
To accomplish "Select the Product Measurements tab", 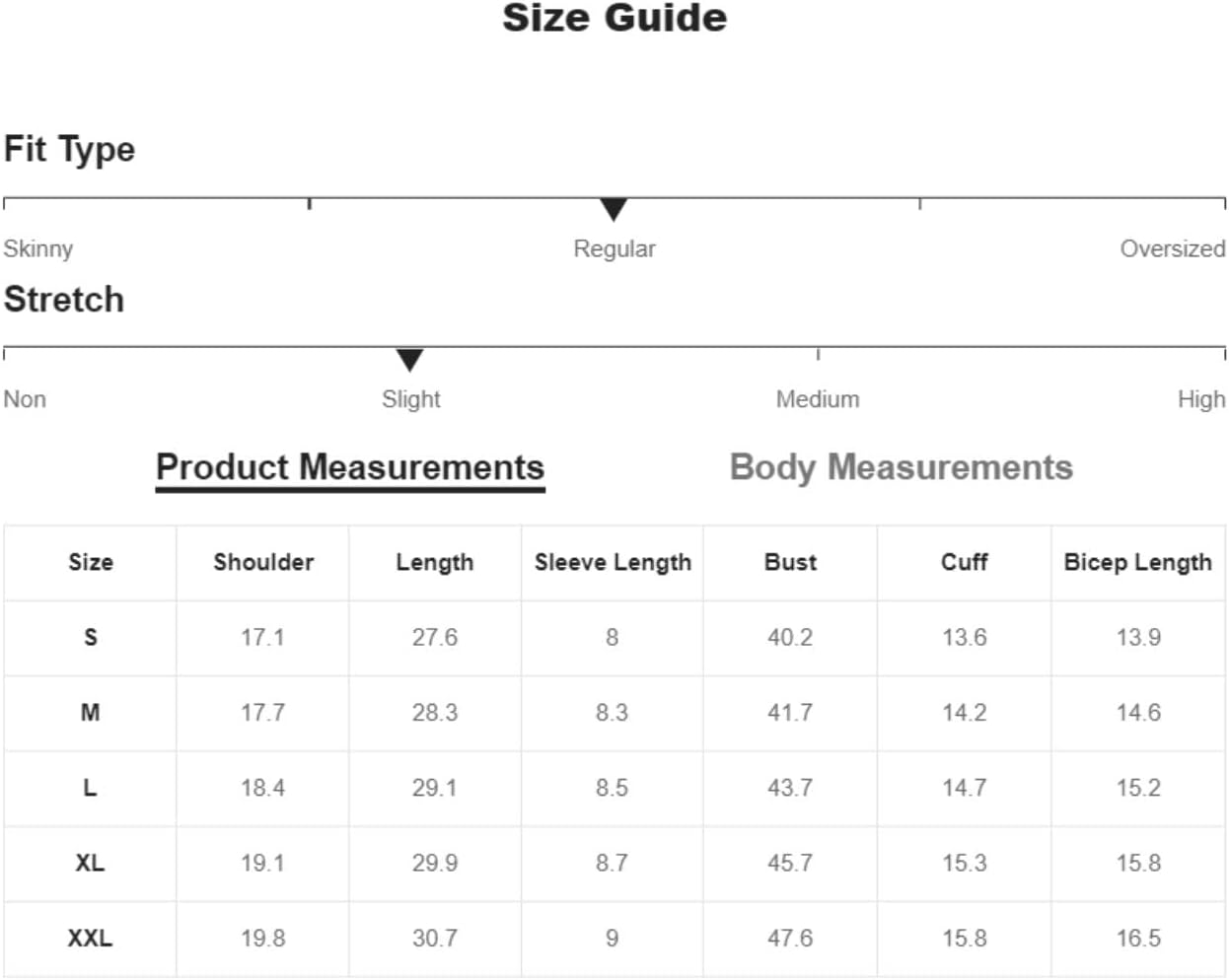I will pyautogui.click(x=350, y=467).
